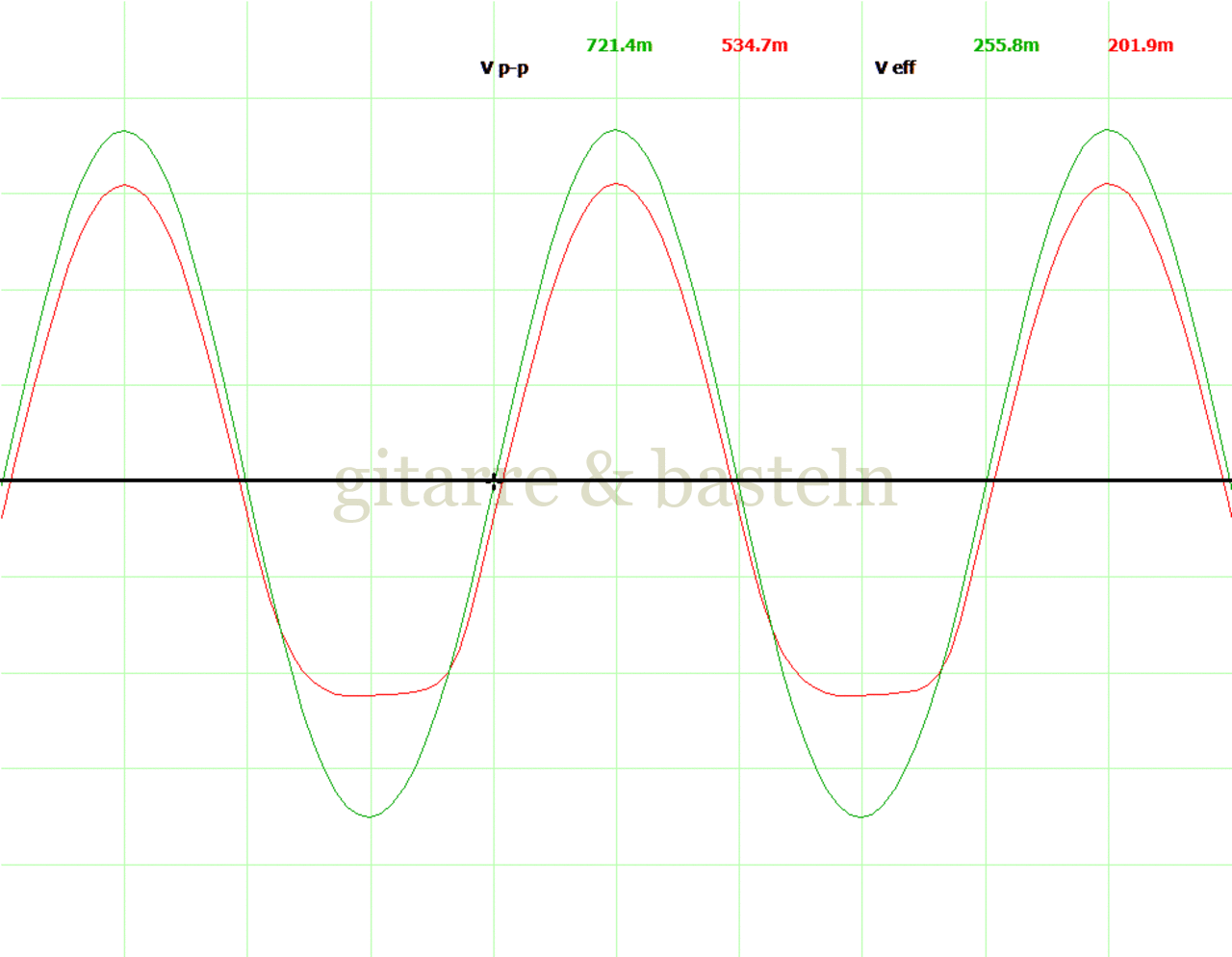1232x957 pixels.
Task: Click the black crosshair marker on zero line
Action: (x=495, y=481)
